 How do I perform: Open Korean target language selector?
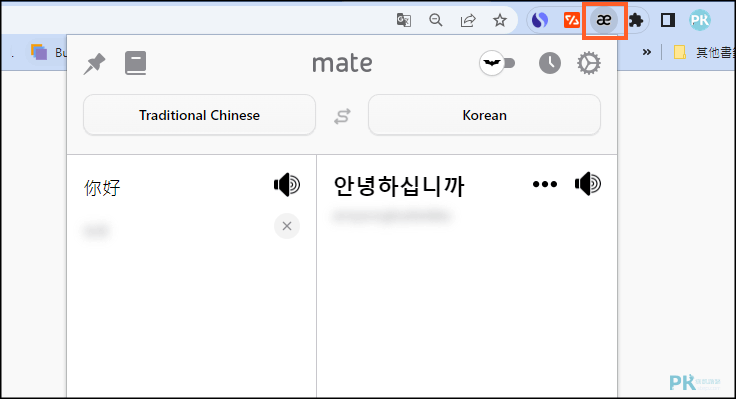484,115
